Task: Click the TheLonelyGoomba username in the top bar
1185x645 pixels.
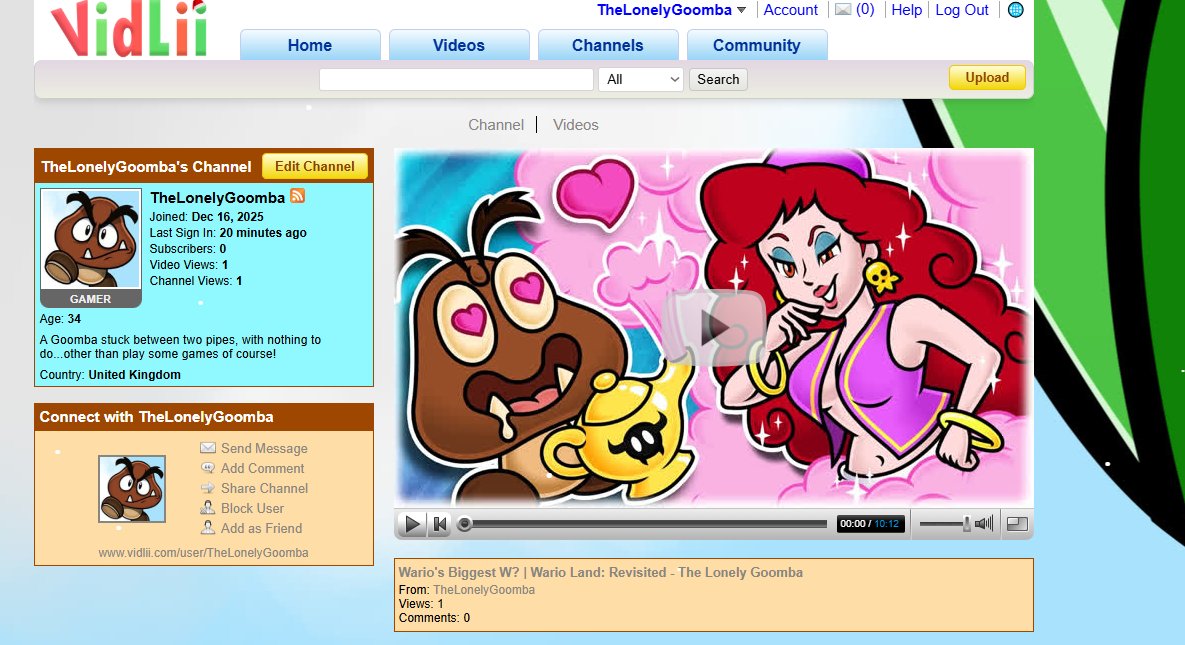Action: click(664, 10)
